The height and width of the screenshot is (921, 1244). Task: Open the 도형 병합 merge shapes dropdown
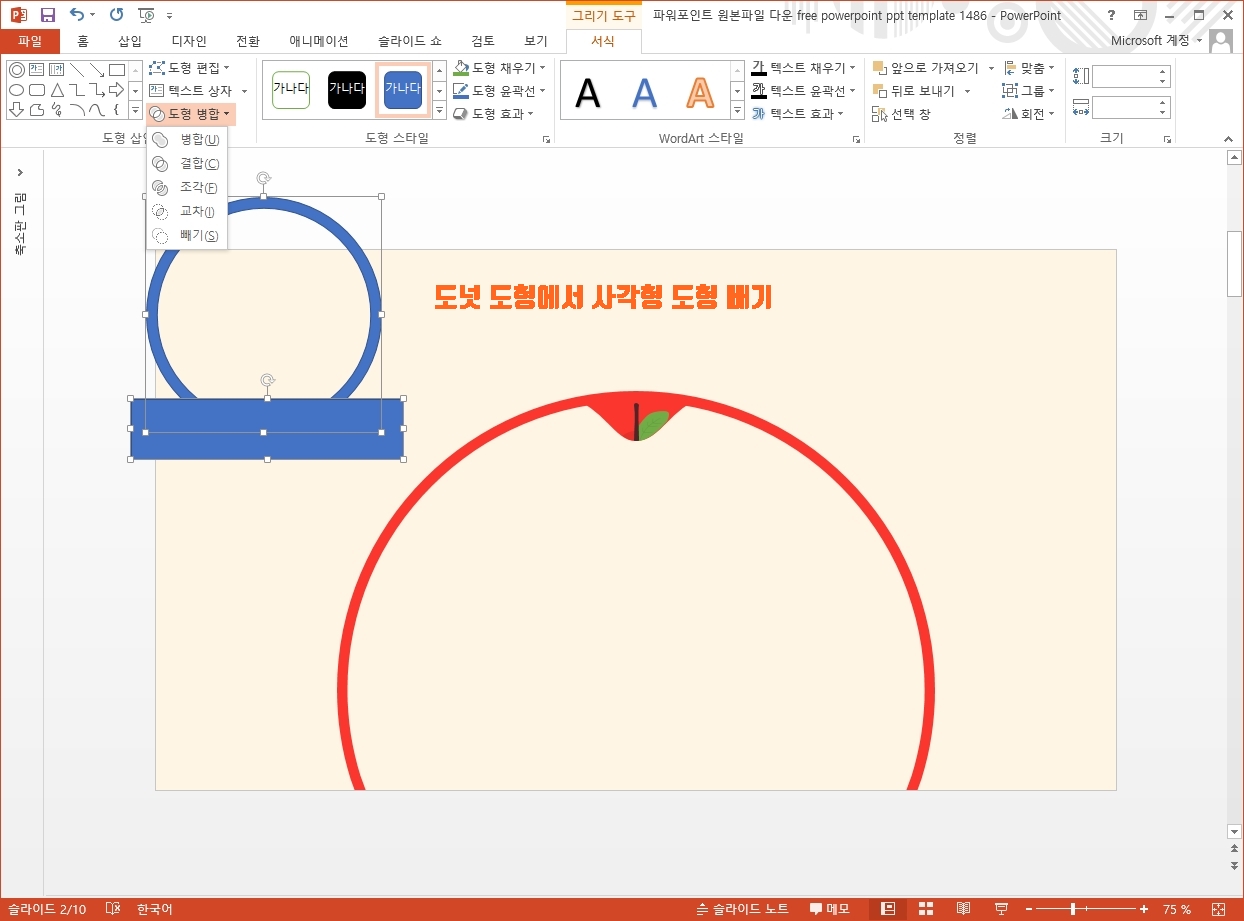click(191, 114)
